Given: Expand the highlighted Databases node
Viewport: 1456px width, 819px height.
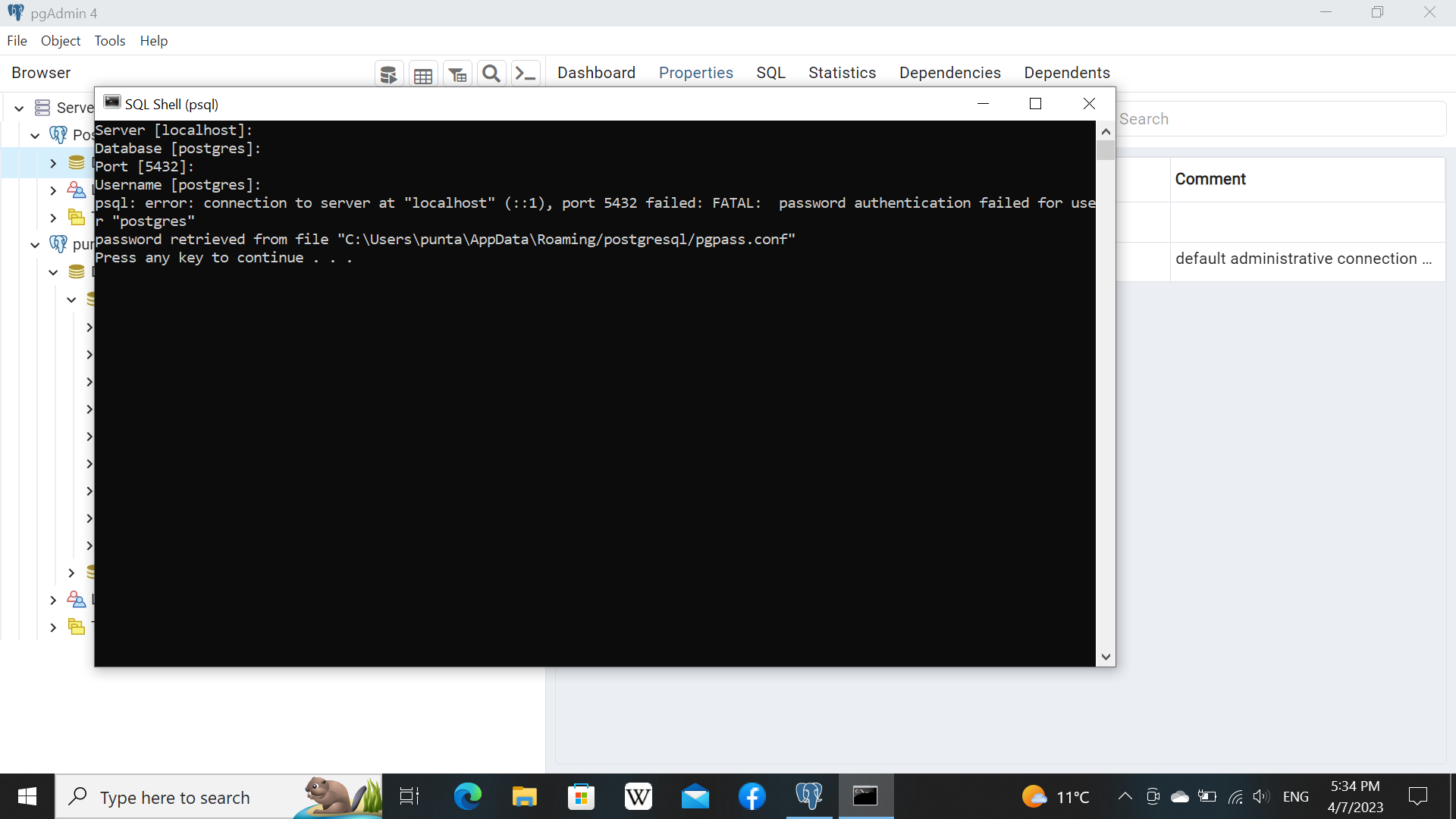Looking at the screenshot, I should [x=53, y=163].
